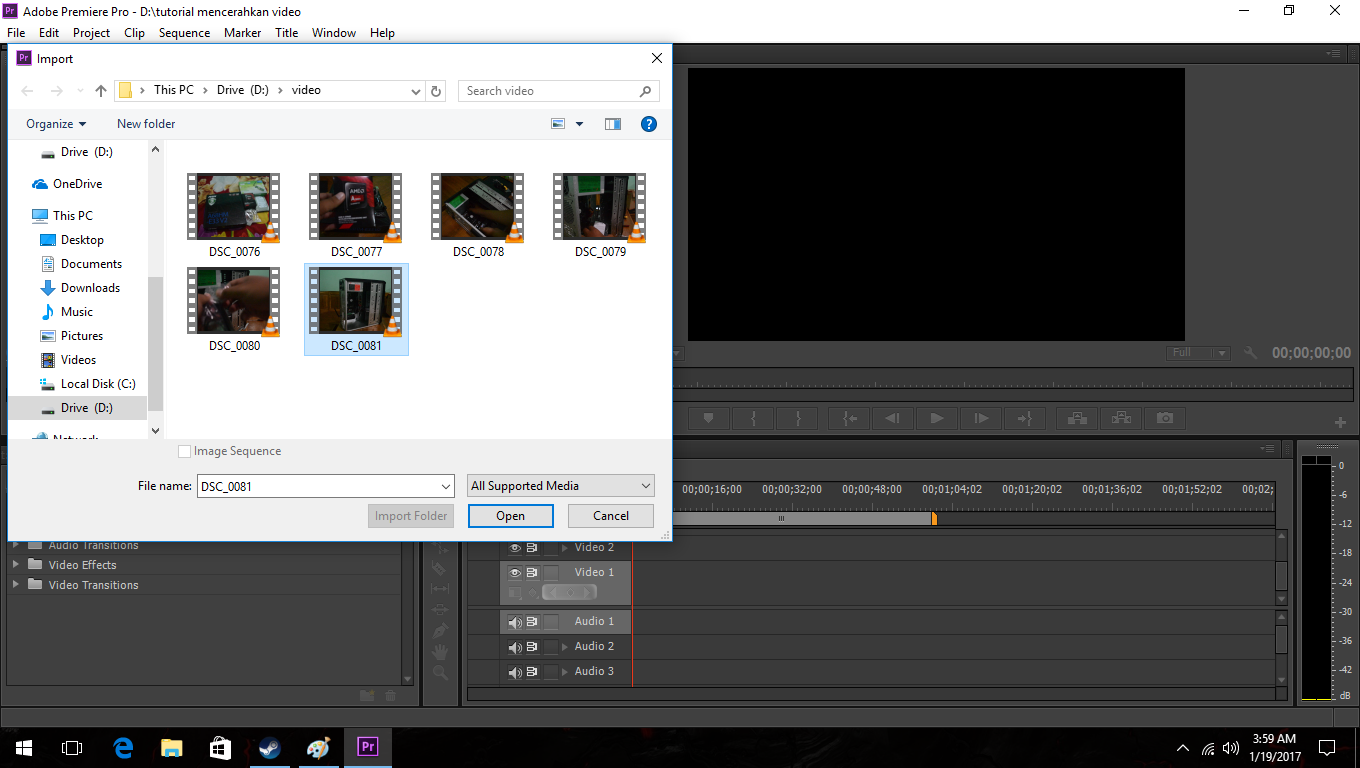Expand the Video Effects folder
The height and width of the screenshot is (768, 1360).
click(15, 565)
